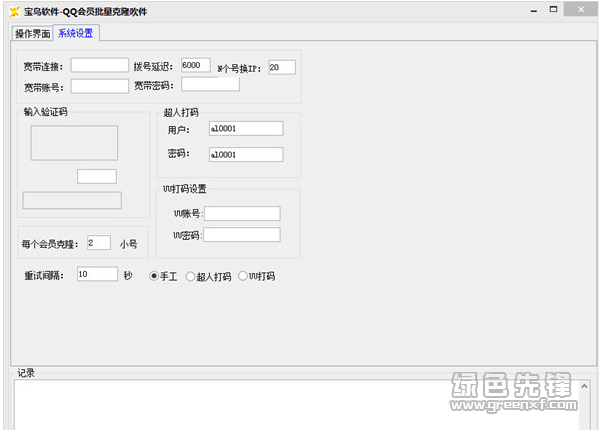Click the wide button below the captcha input
The height and width of the screenshot is (430, 599).
point(72,200)
